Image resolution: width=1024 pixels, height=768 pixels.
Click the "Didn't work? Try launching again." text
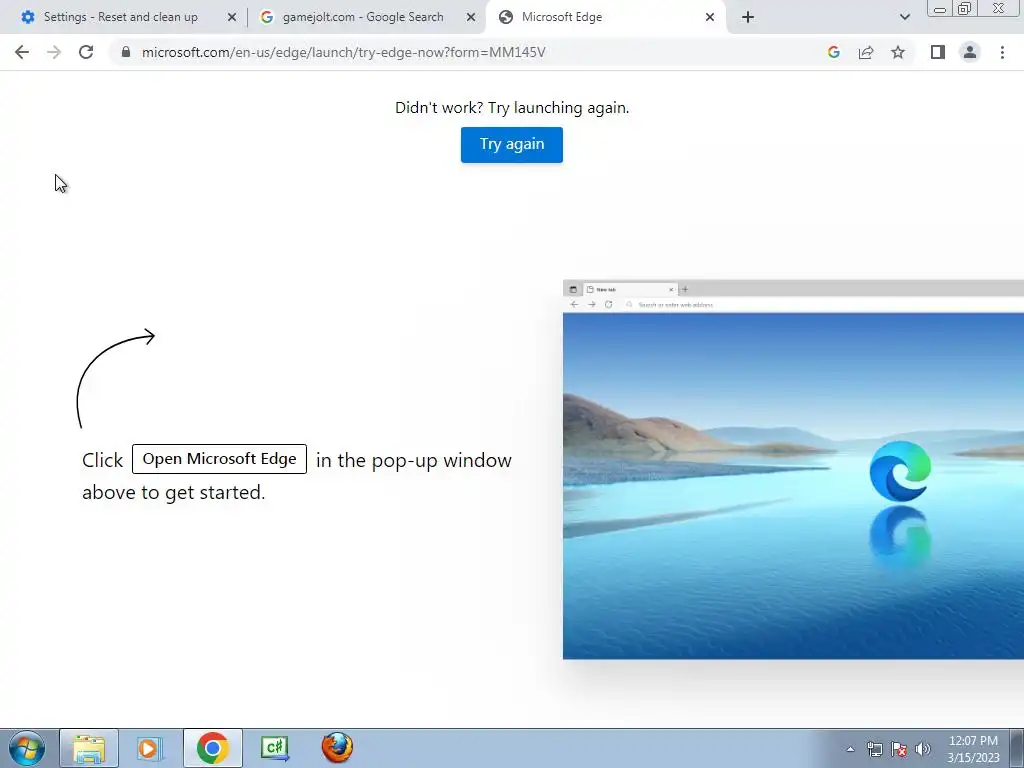(512, 107)
